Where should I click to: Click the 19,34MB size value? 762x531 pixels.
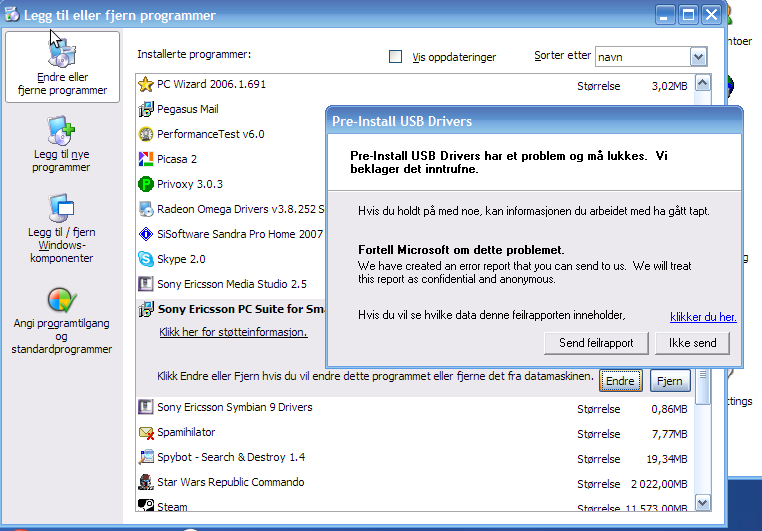pyautogui.click(x=667, y=459)
